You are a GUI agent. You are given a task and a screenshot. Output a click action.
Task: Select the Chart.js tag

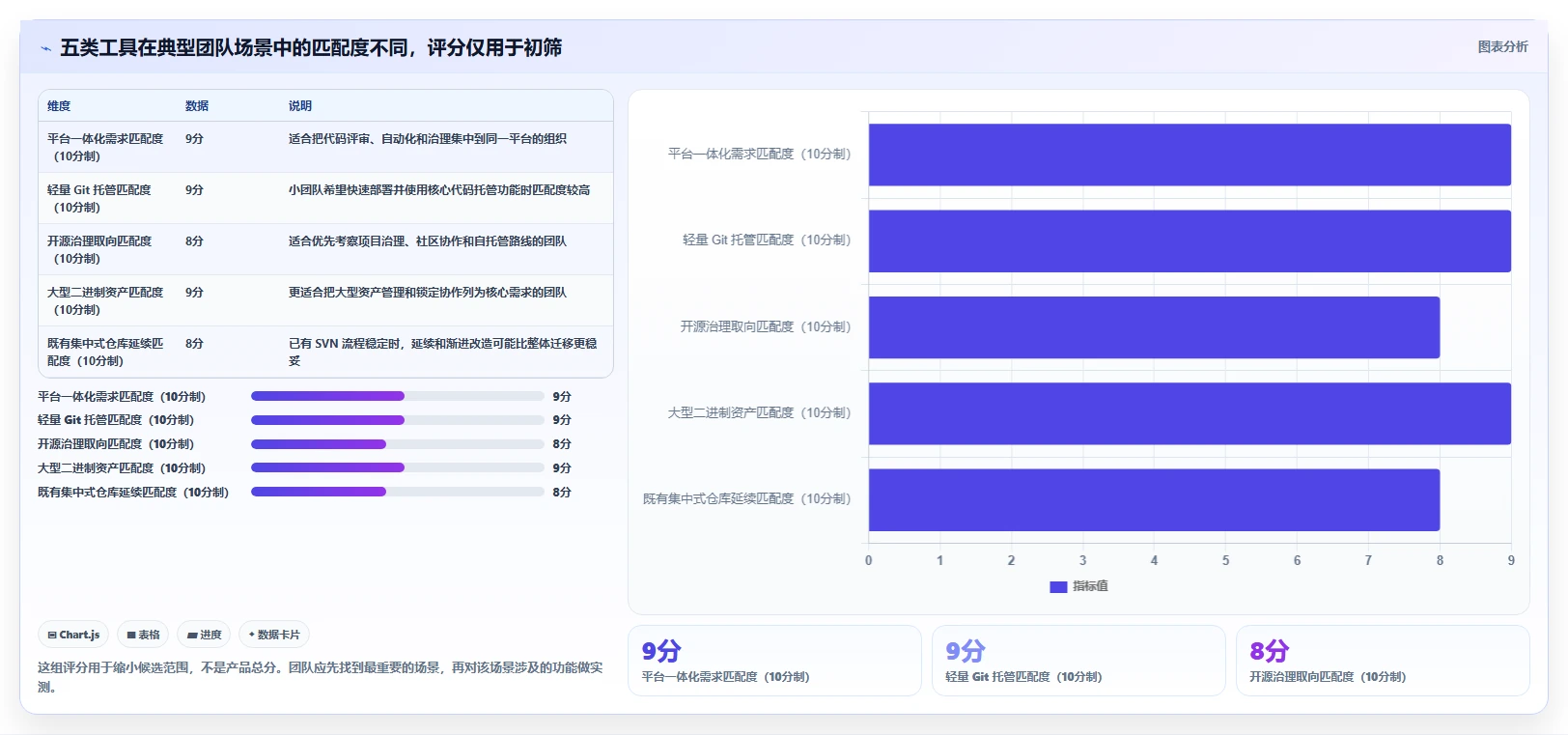tap(73, 635)
